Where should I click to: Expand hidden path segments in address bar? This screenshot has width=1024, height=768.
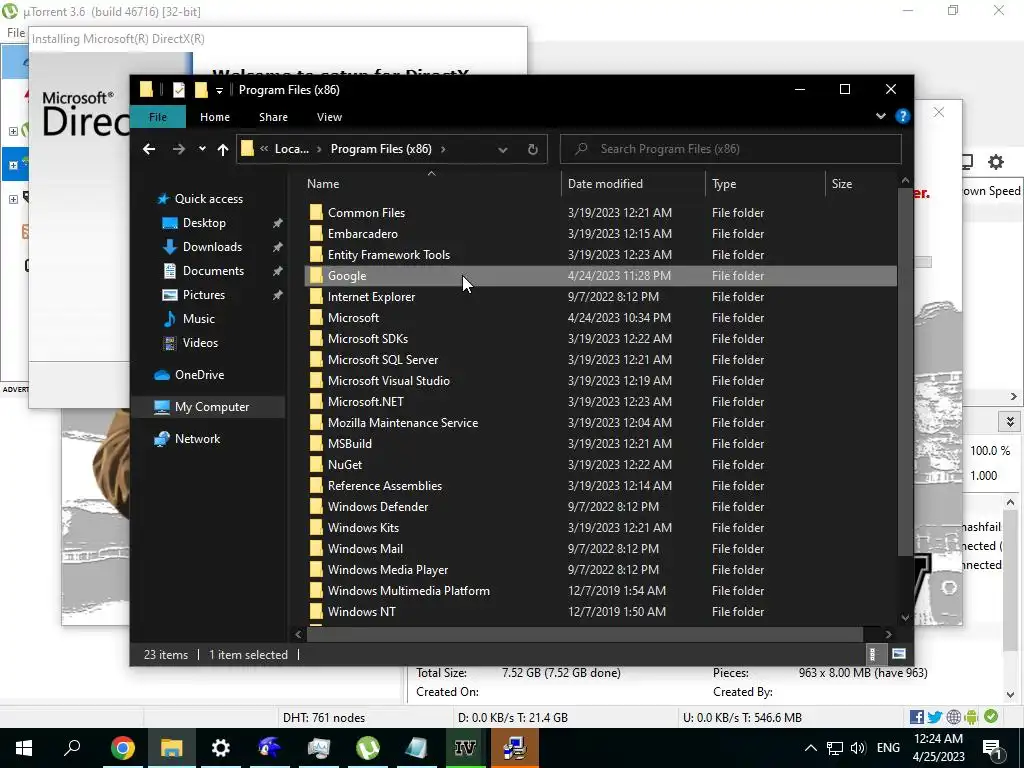click(264, 149)
